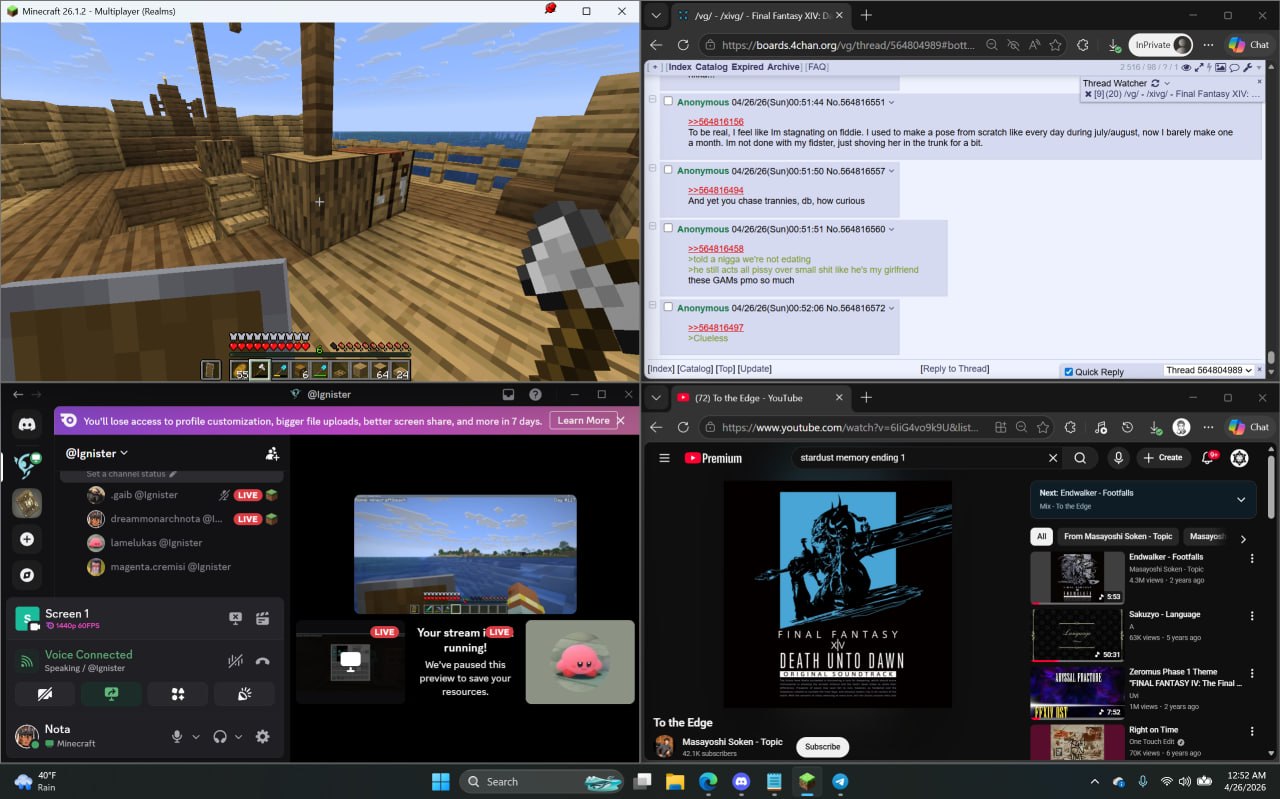Click the YouTube search magnifier button
The height and width of the screenshot is (799, 1280).
click(1080, 458)
